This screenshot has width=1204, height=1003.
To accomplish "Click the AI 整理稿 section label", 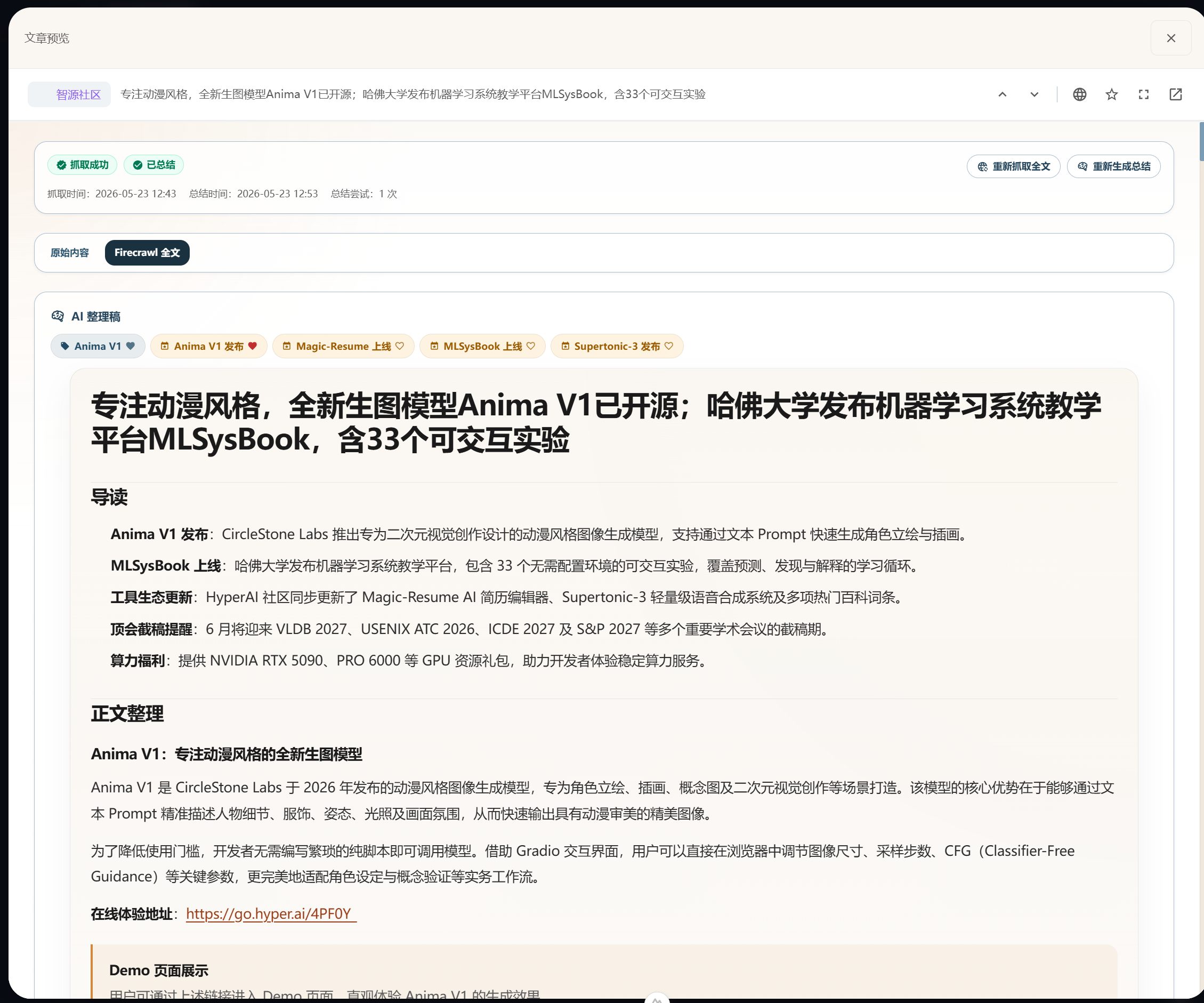I will pos(96,317).
